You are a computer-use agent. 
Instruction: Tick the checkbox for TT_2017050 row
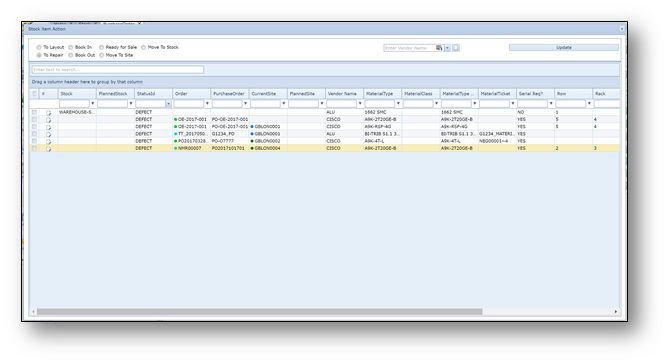click(x=34, y=134)
